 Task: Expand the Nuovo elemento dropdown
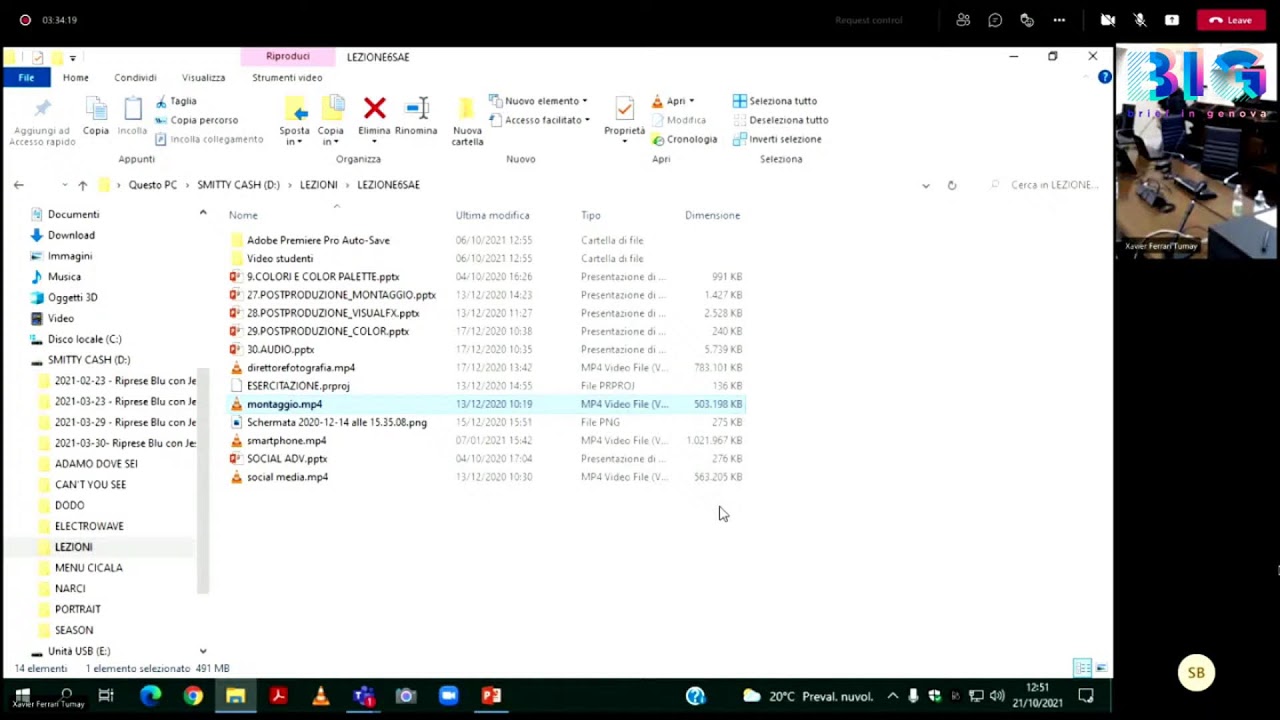click(539, 101)
